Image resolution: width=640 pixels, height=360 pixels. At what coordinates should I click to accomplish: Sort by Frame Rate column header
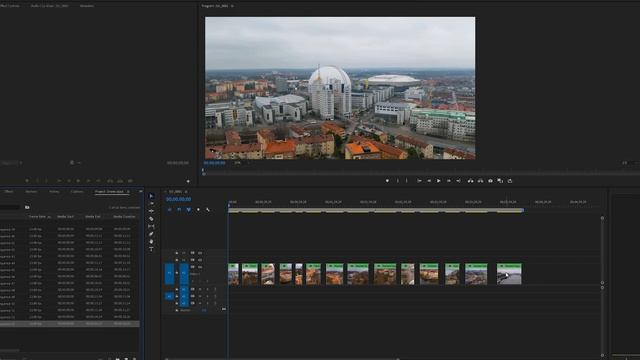click(x=40, y=217)
